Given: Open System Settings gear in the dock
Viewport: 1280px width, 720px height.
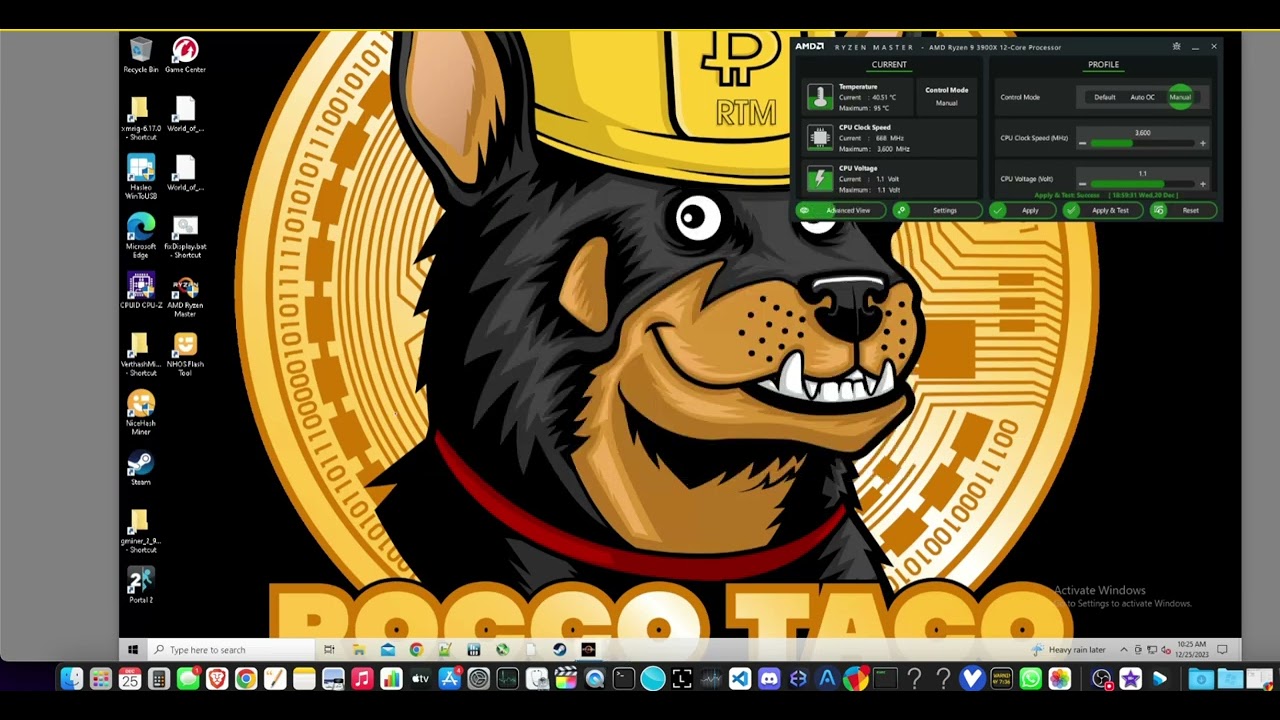Looking at the screenshot, I should pyautogui.click(x=478, y=679).
